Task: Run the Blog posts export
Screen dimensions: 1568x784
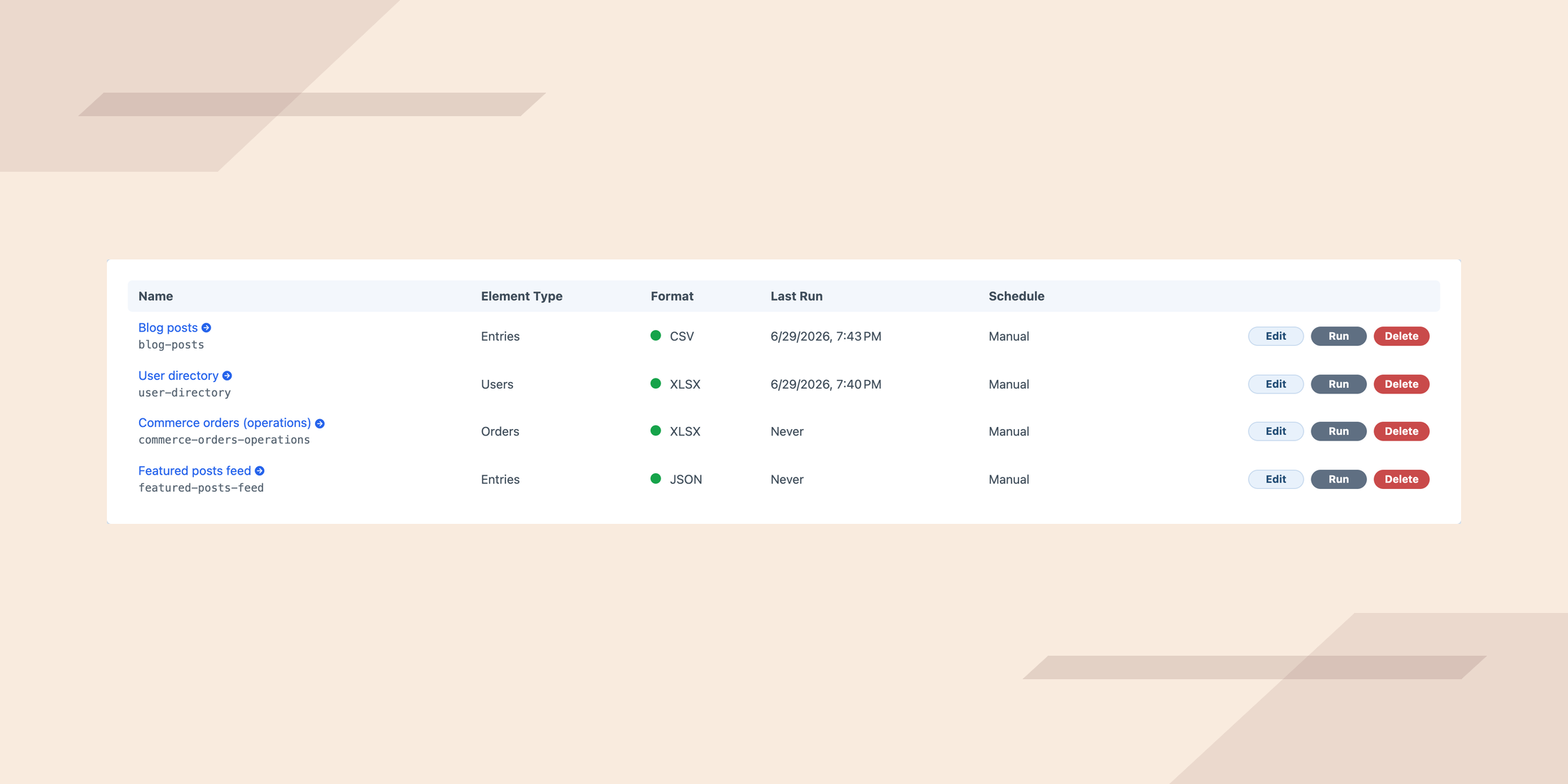Action: click(1339, 336)
